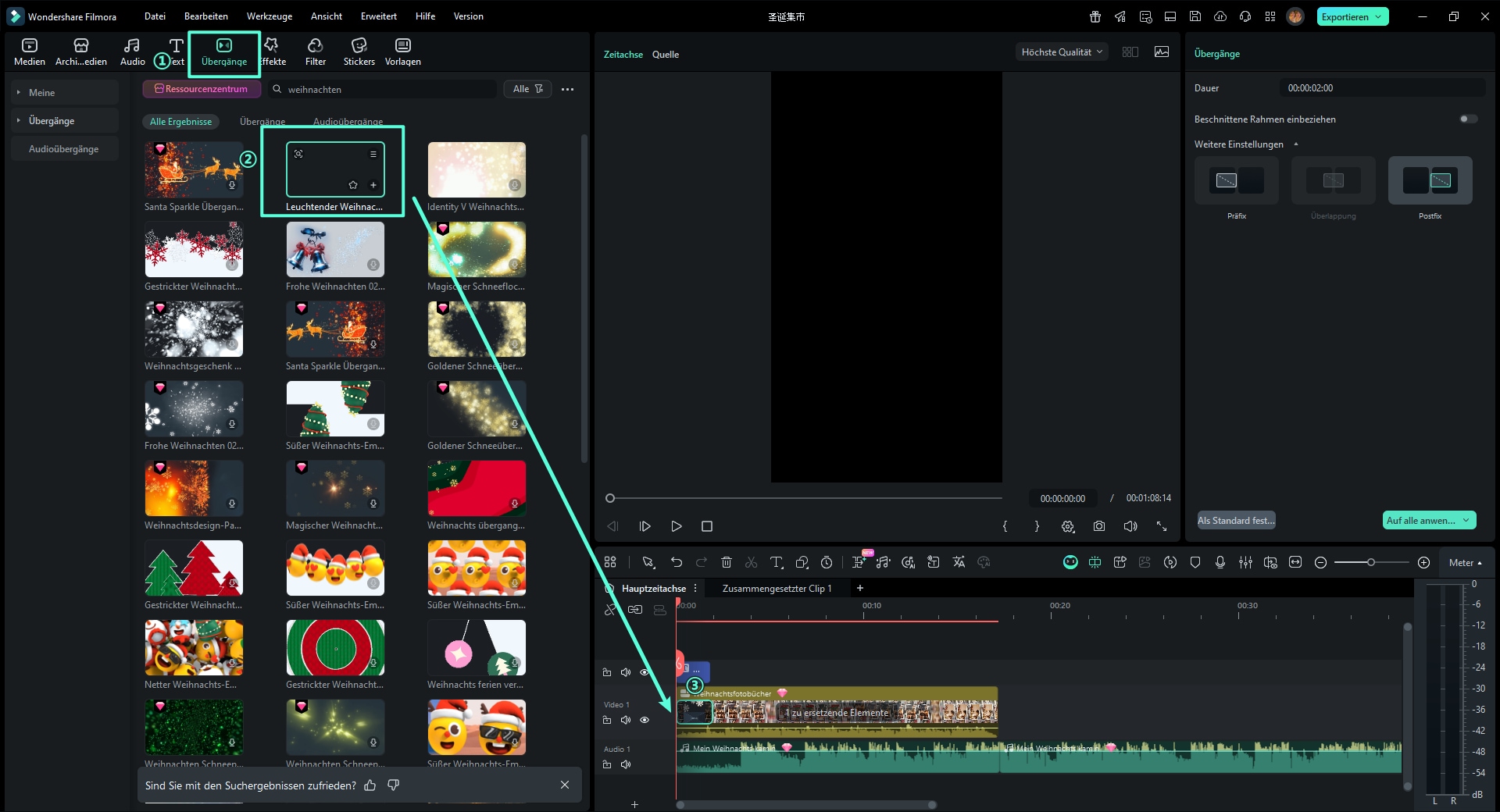Click the Exportieren button
1500x812 pixels.
pos(1345,16)
